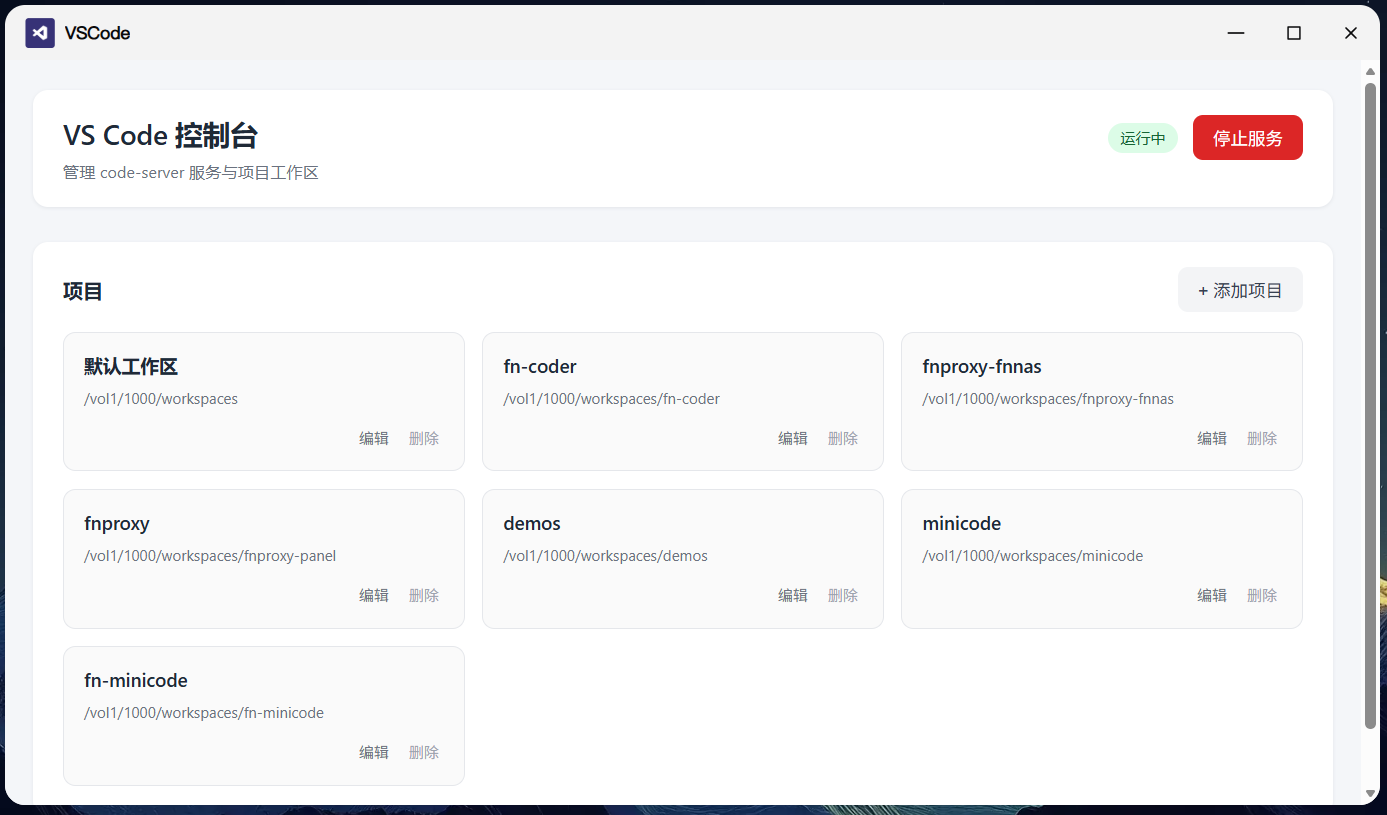Click path /vol1/1000/workspaces/fnproxy-panel
Screen dimensions: 1387x815
(x=210, y=556)
